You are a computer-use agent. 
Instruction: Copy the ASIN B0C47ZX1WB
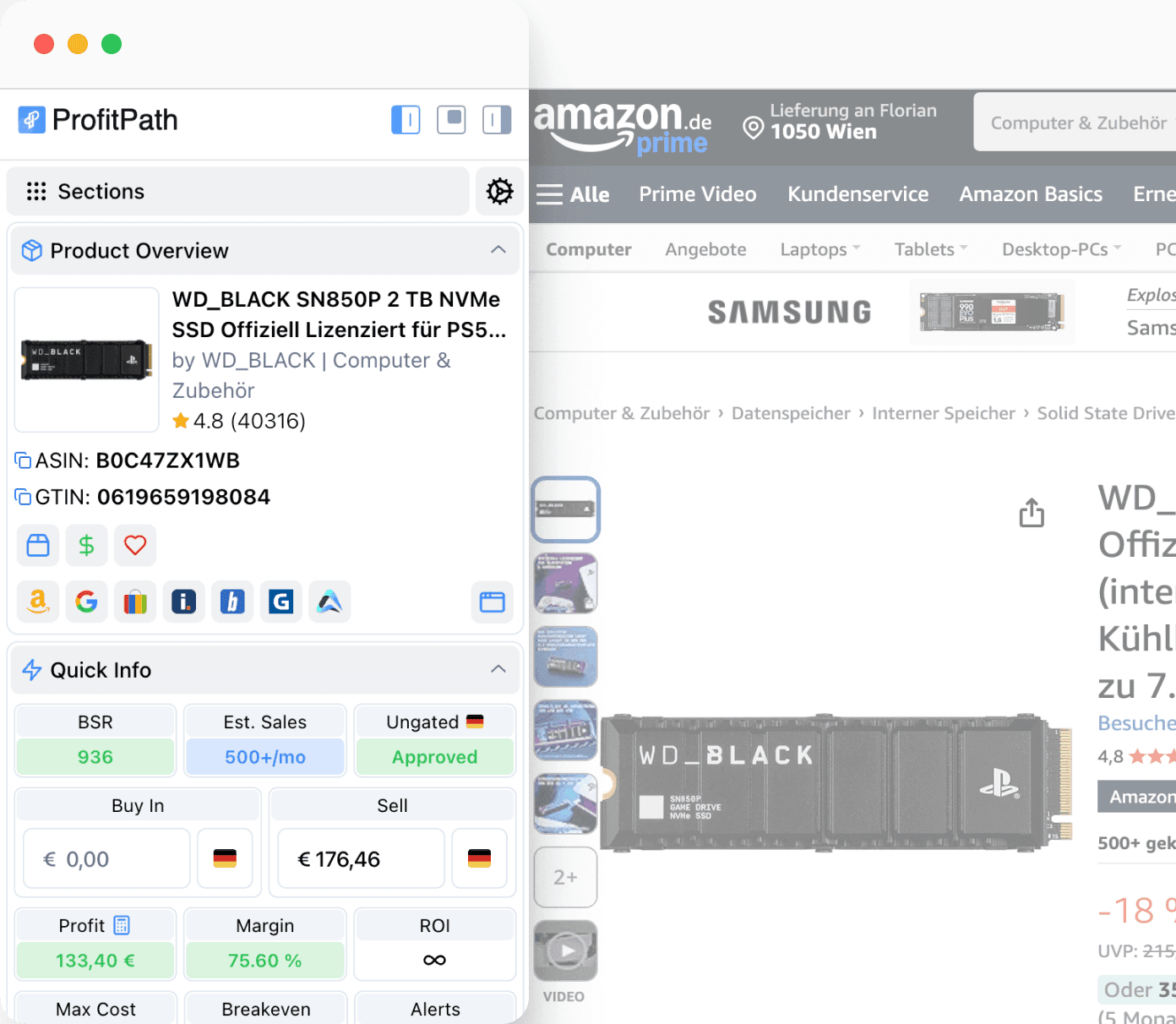(21, 459)
